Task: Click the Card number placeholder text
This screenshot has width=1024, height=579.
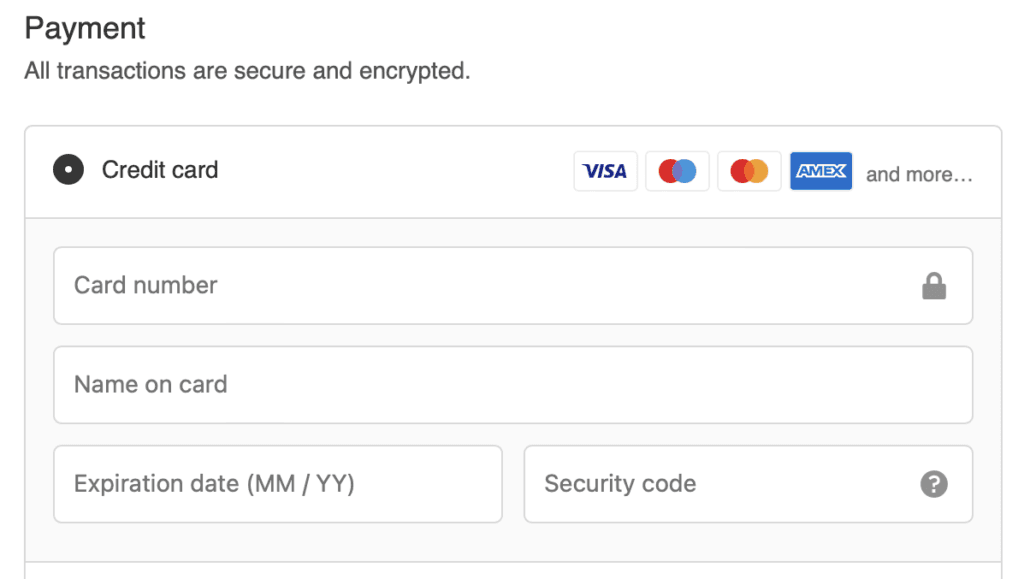Action: (144, 285)
